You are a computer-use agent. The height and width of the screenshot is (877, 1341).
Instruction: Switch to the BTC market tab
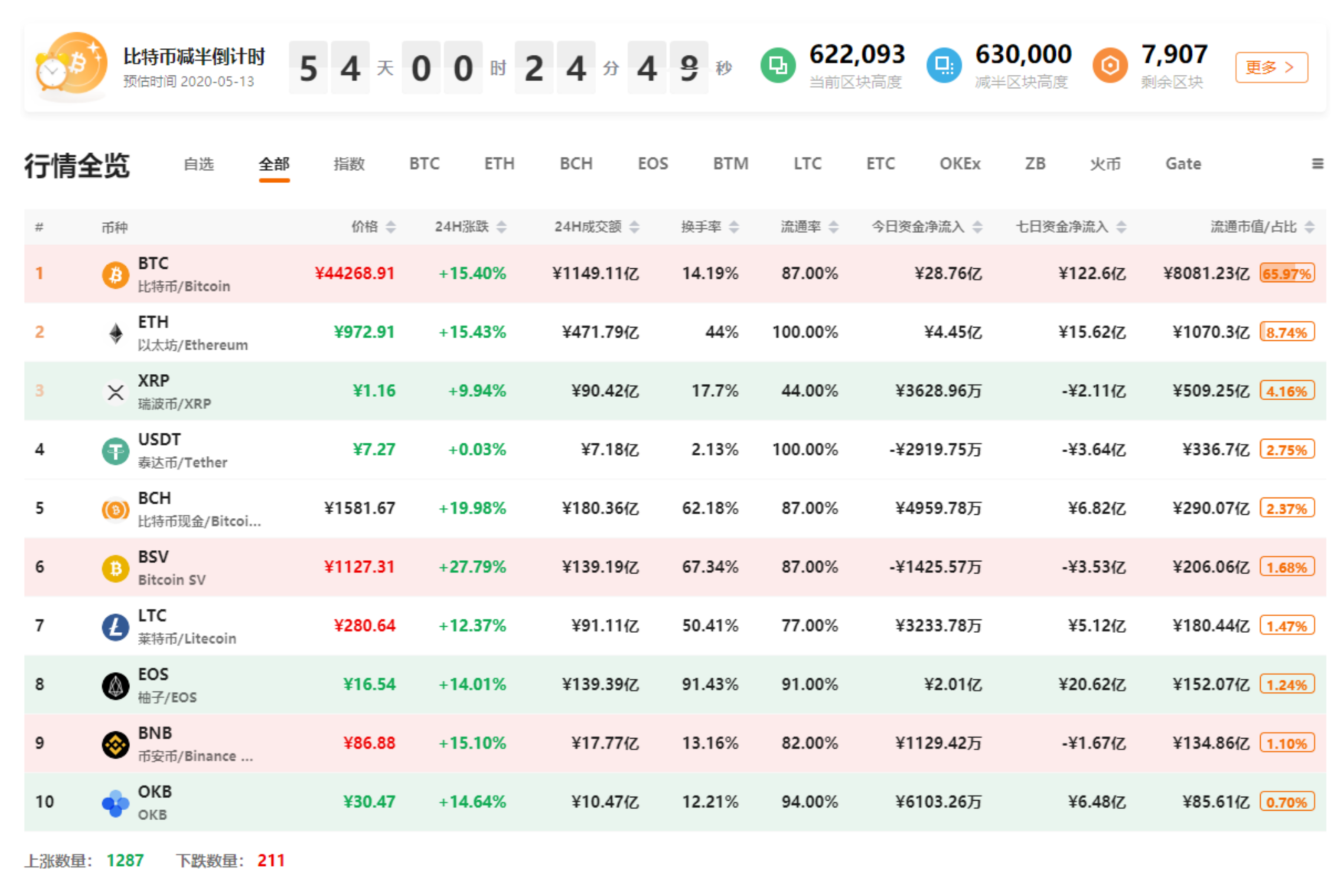coord(424,164)
